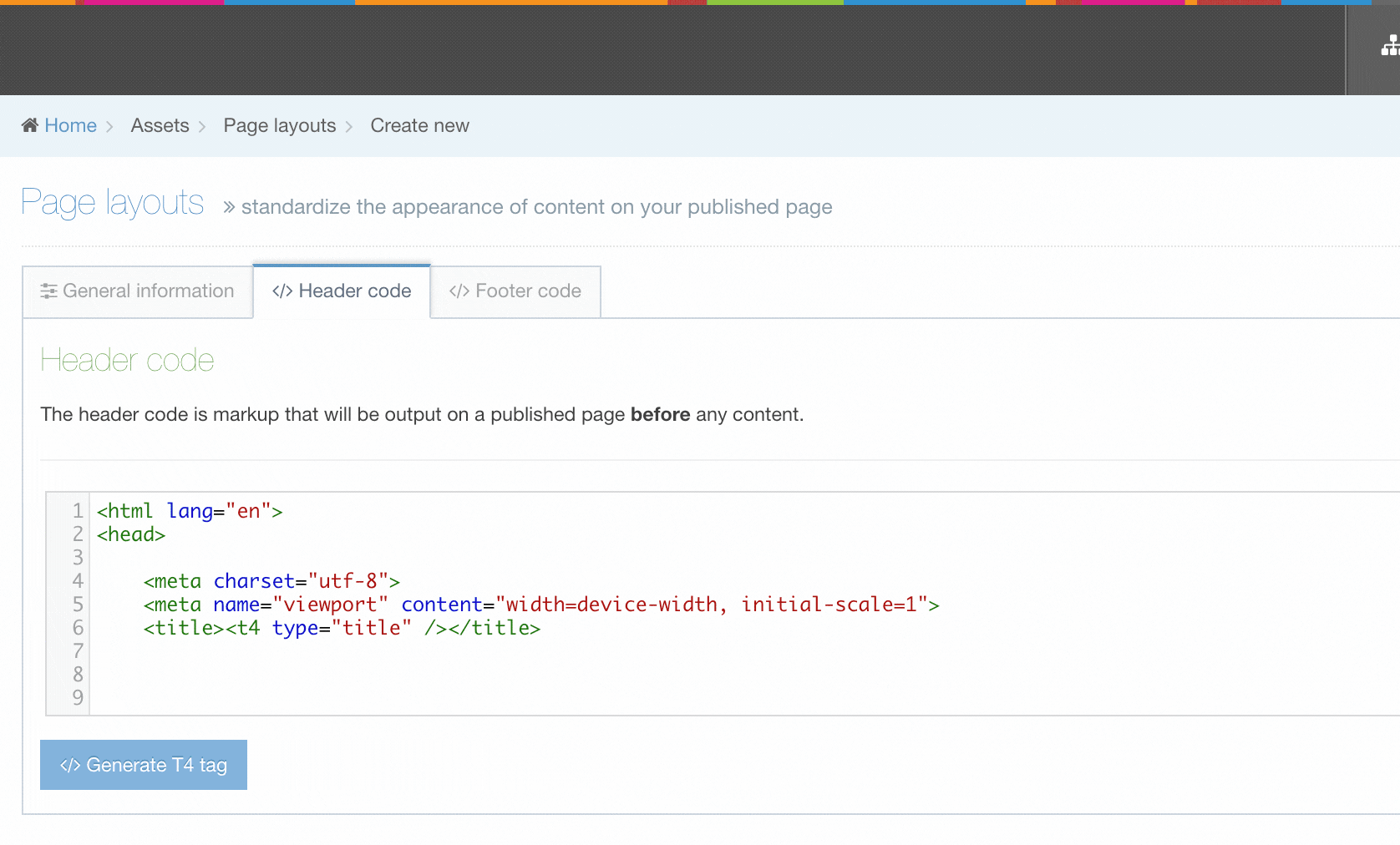Click the title tag line in code editor

[342, 628]
